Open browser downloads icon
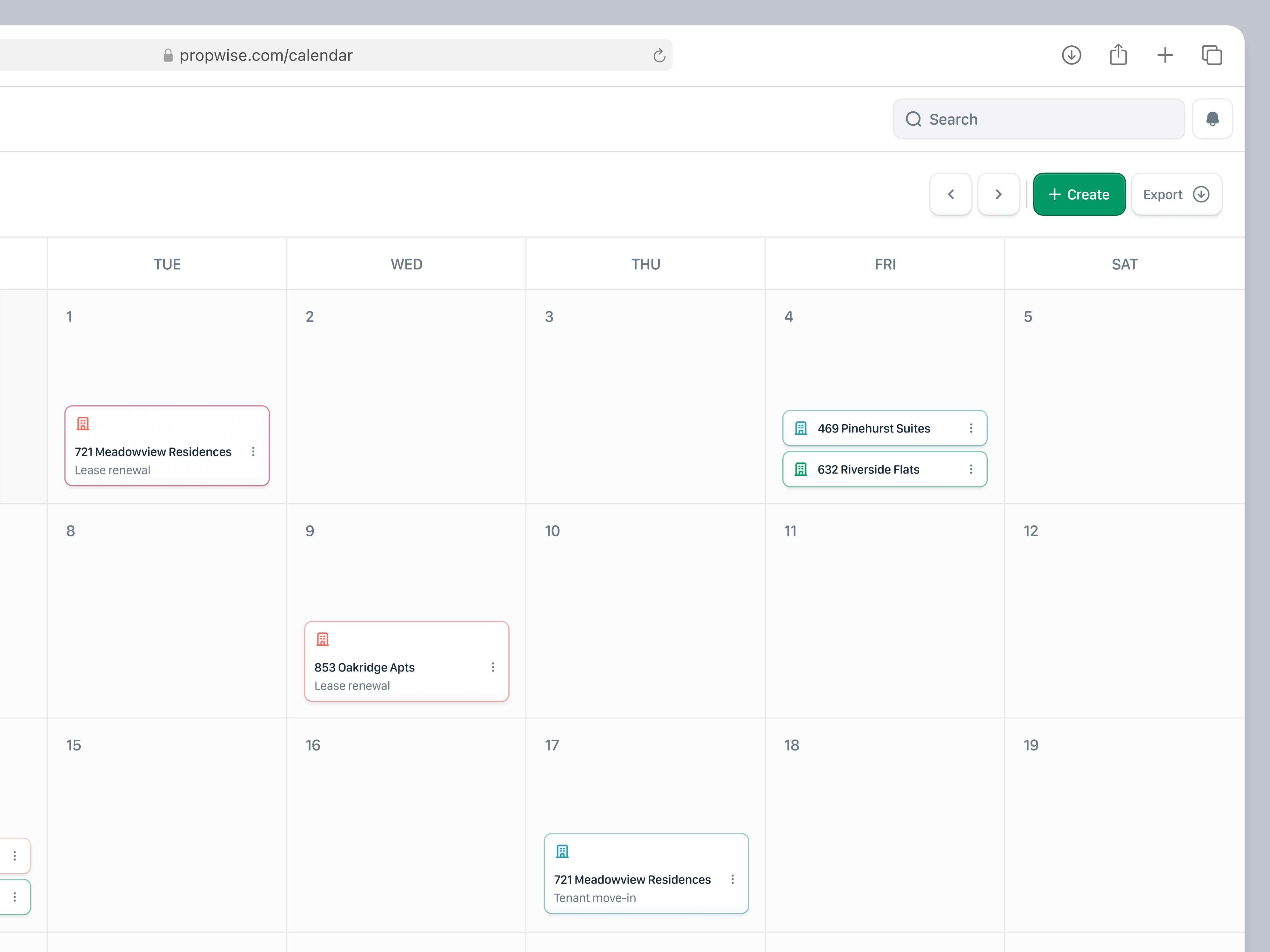The image size is (1270, 952). coord(1071,55)
